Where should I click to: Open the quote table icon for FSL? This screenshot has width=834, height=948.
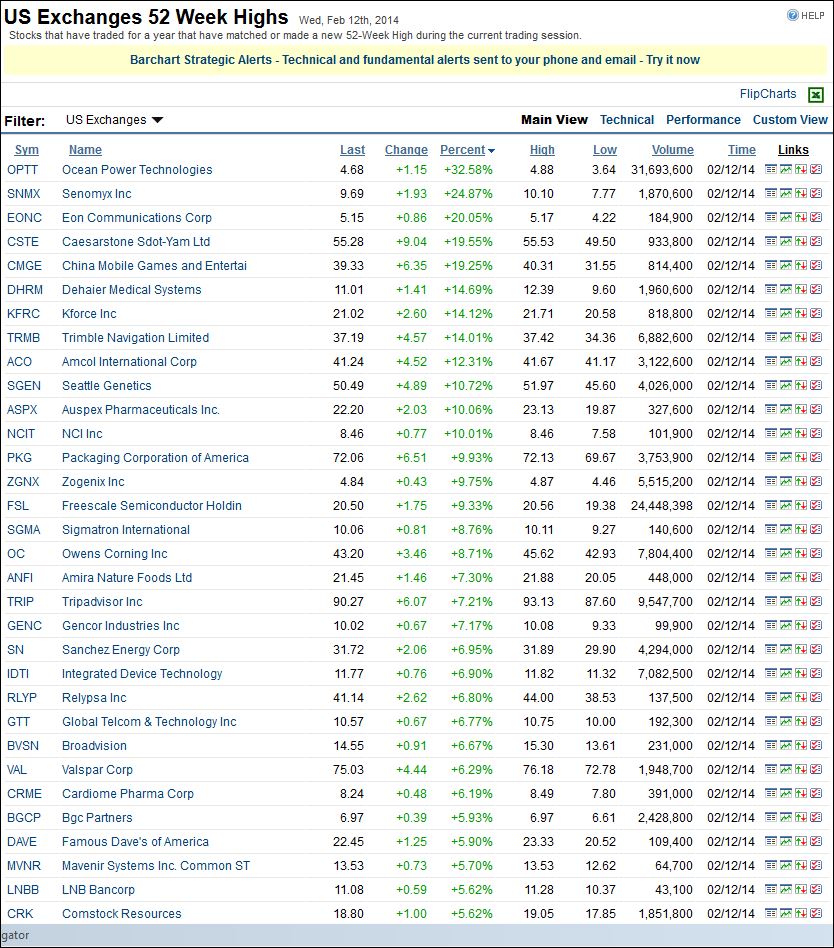click(x=770, y=505)
